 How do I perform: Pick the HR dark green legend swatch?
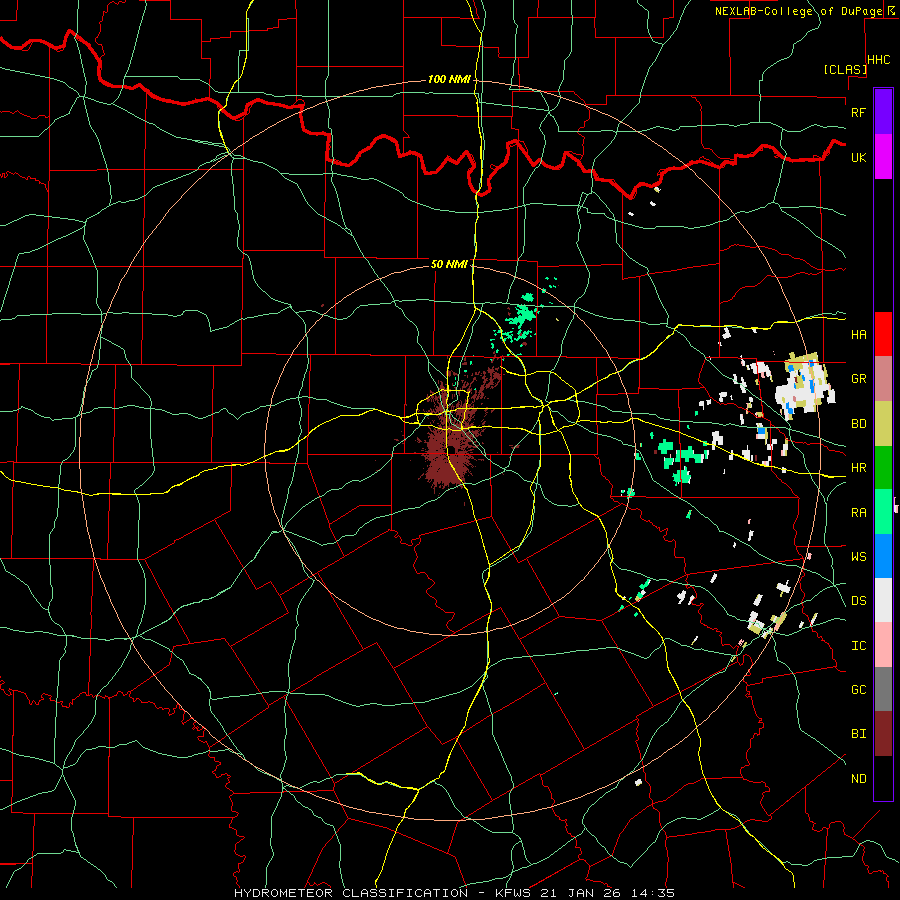(x=883, y=468)
